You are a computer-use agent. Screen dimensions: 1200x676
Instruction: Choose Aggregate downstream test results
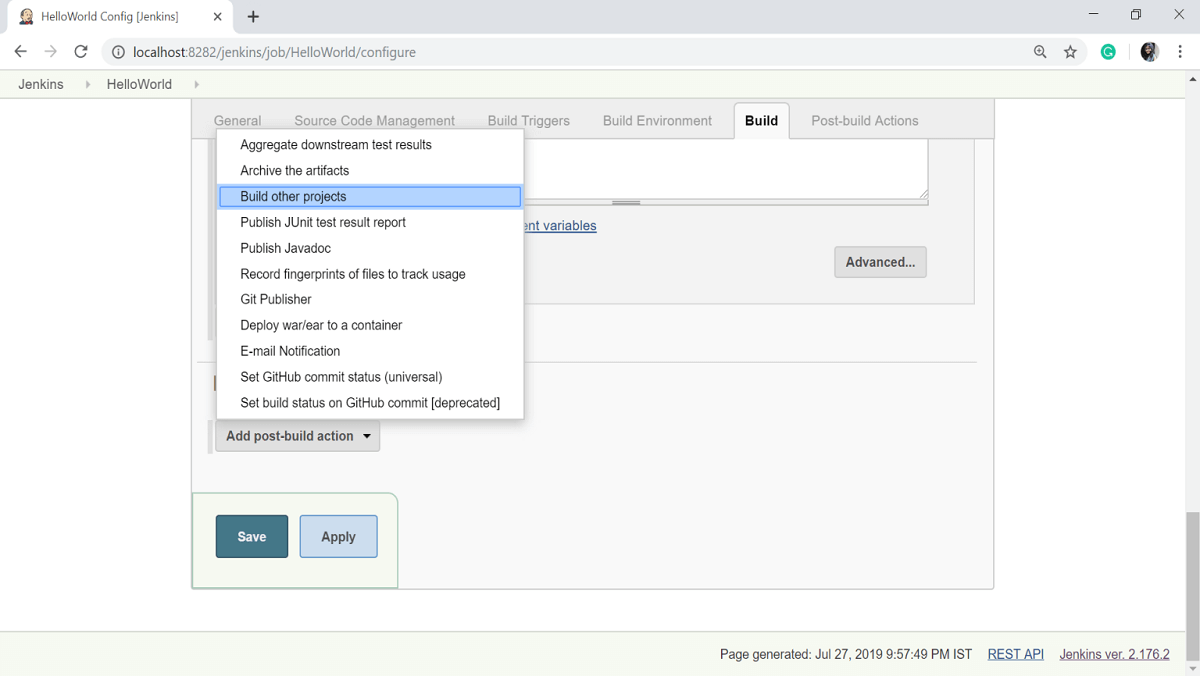[370, 145]
